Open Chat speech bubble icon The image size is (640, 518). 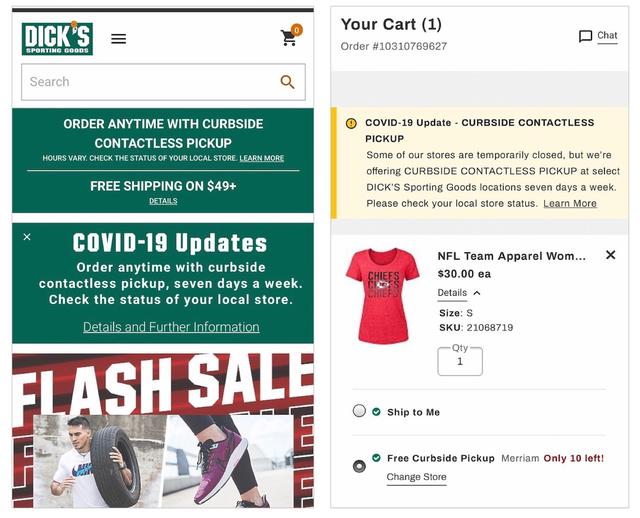click(x=586, y=36)
